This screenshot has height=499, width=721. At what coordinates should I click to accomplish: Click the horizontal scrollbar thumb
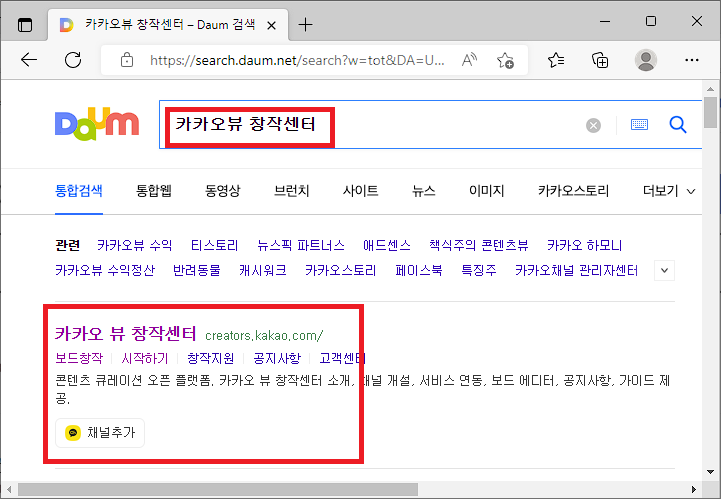[x=217, y=489]
